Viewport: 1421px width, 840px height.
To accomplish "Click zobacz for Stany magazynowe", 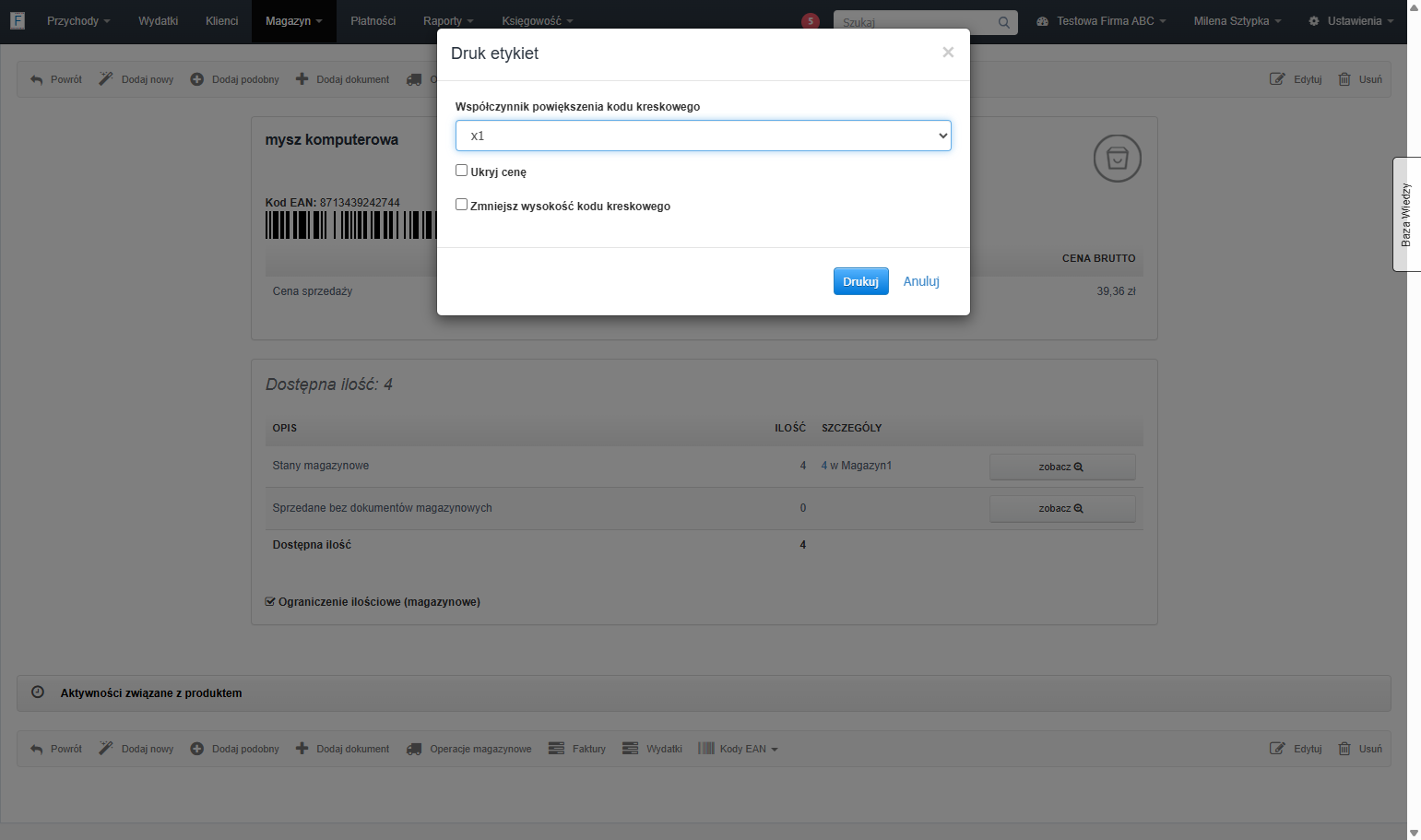I will click(1062, 467).
